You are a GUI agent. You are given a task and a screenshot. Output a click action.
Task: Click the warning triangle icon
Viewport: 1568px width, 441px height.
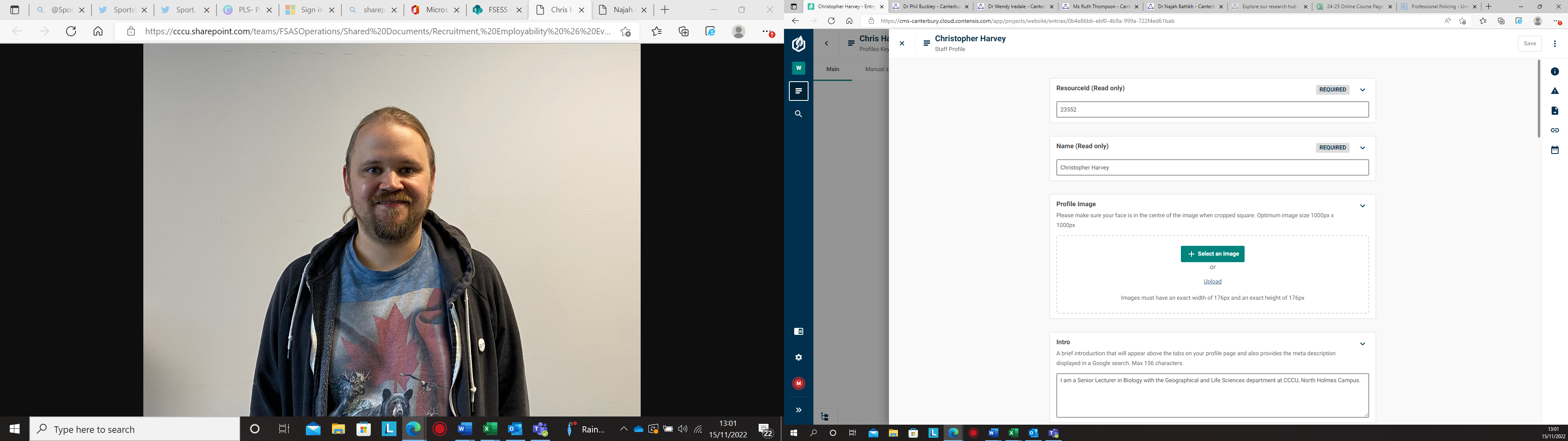tap(1554, 91)
